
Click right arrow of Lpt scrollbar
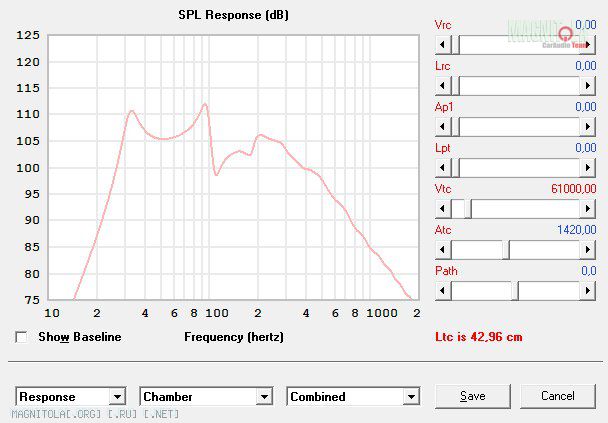(x=587, y=167)
